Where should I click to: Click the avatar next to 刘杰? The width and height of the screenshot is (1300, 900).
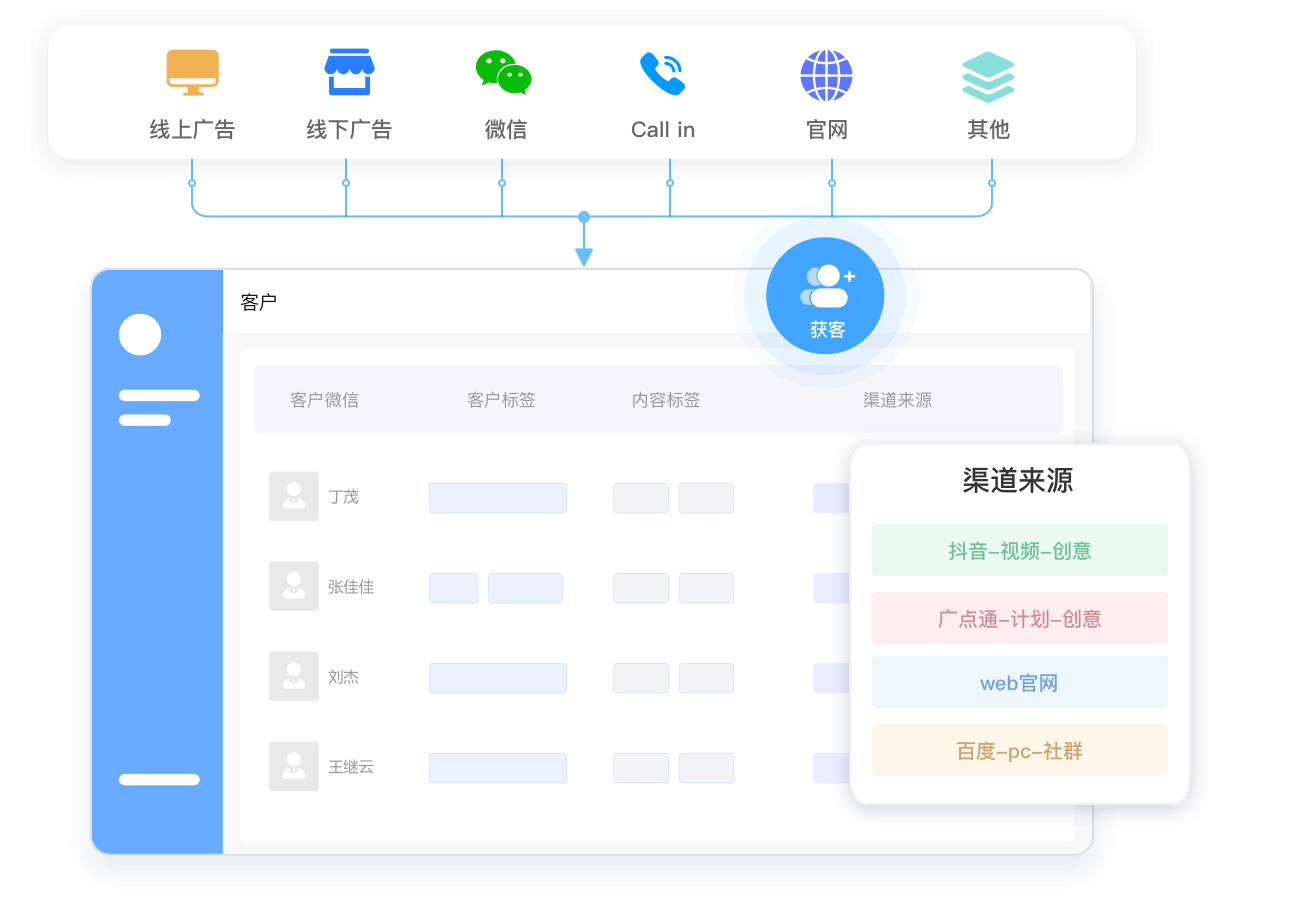294,676
